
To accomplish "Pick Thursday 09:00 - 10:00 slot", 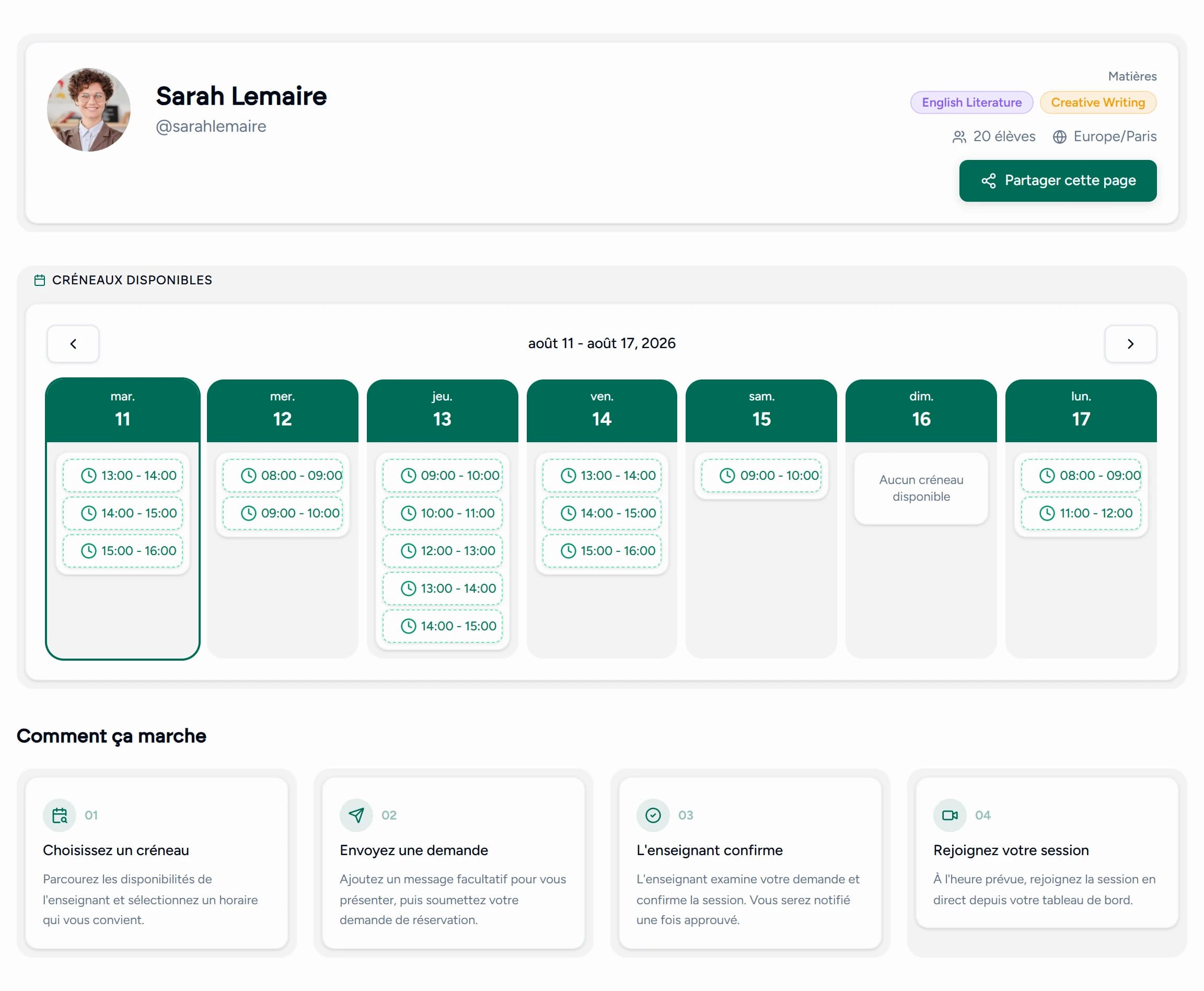I will tap(442, 476).
